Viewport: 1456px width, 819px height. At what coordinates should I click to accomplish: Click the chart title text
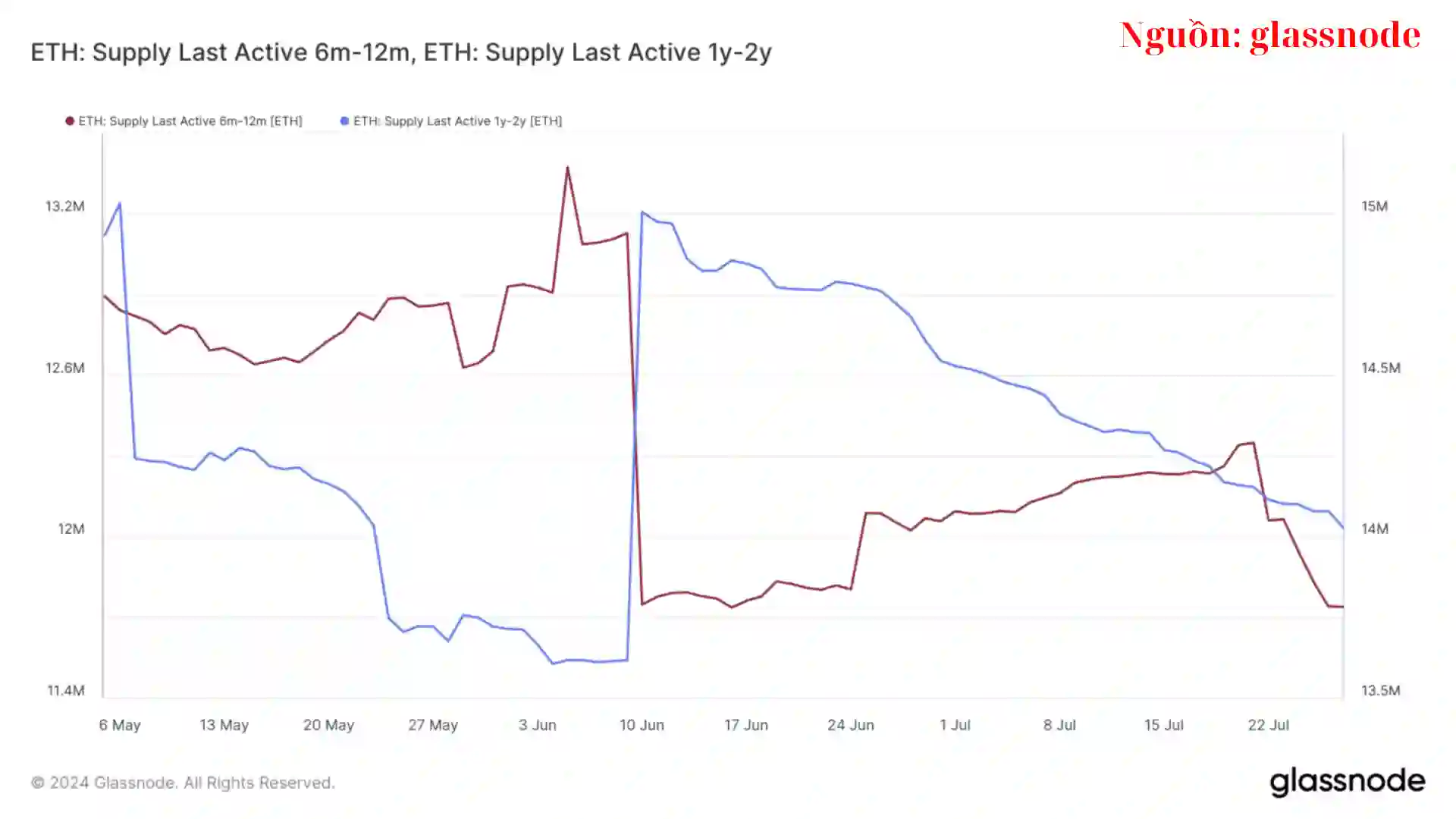(x=400, y=52)
